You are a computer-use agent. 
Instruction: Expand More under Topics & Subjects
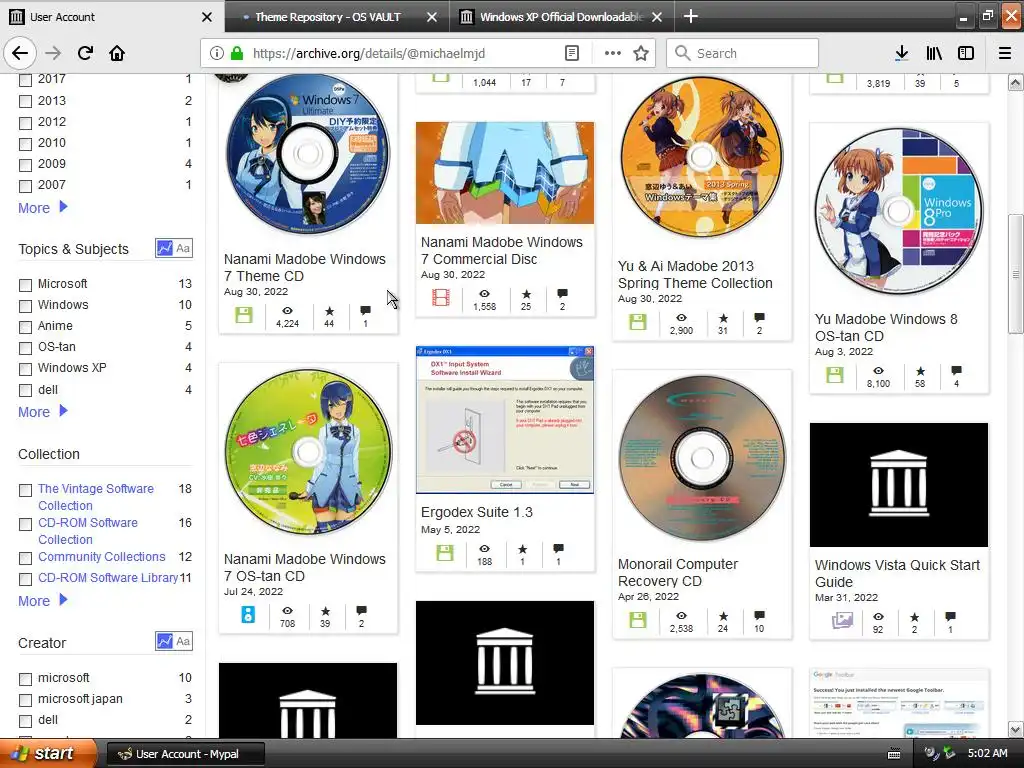(42, 412)
